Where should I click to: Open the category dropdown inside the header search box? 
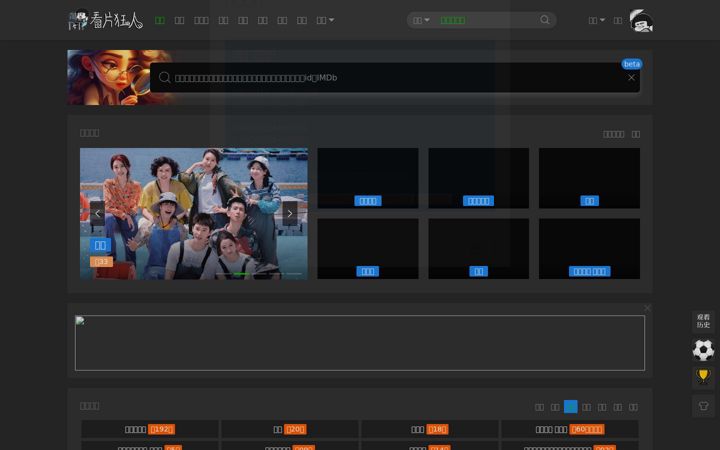point(421,20)
